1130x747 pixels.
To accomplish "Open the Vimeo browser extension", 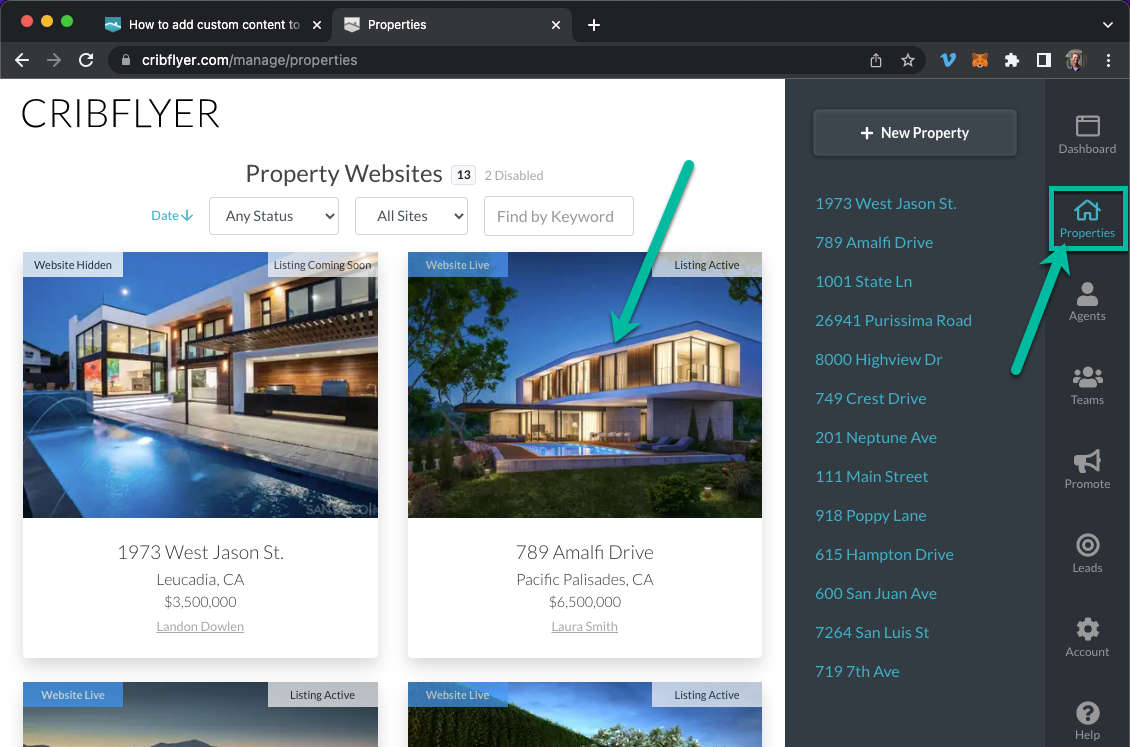I will point(948,61).
